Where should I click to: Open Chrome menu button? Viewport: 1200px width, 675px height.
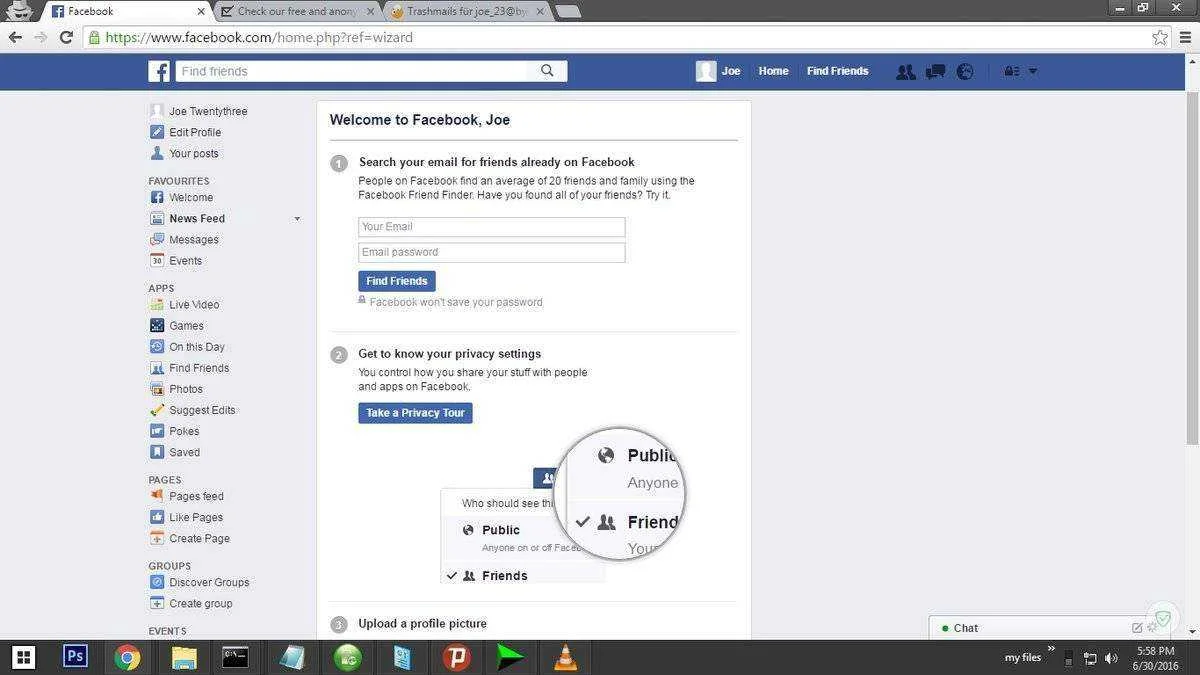coord(1186,37)
